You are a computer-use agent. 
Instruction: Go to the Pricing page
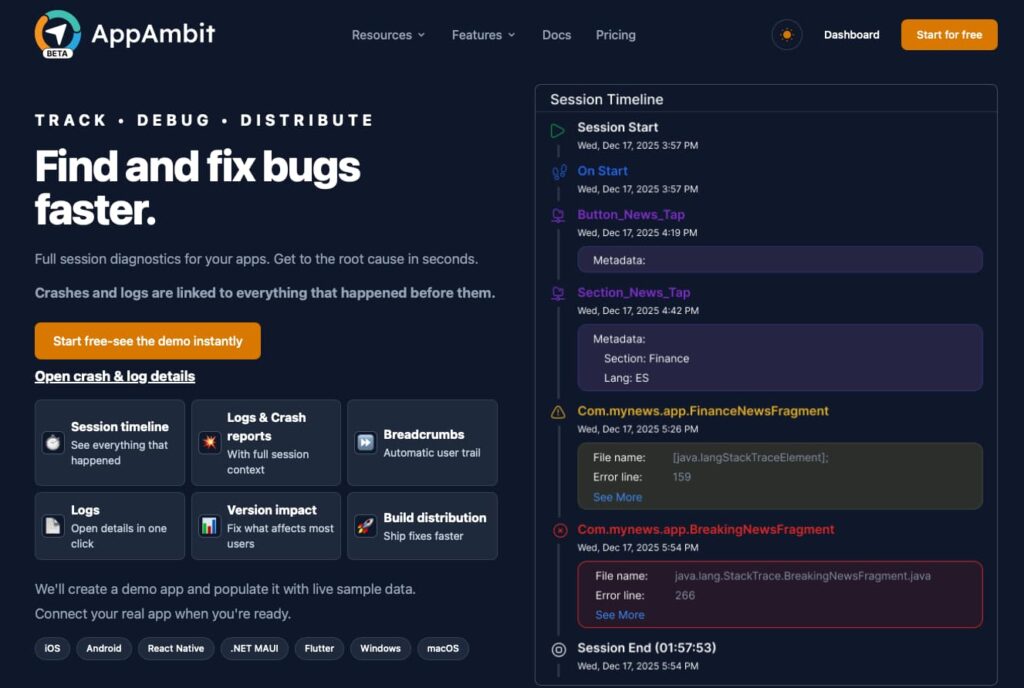coord(615,34)
